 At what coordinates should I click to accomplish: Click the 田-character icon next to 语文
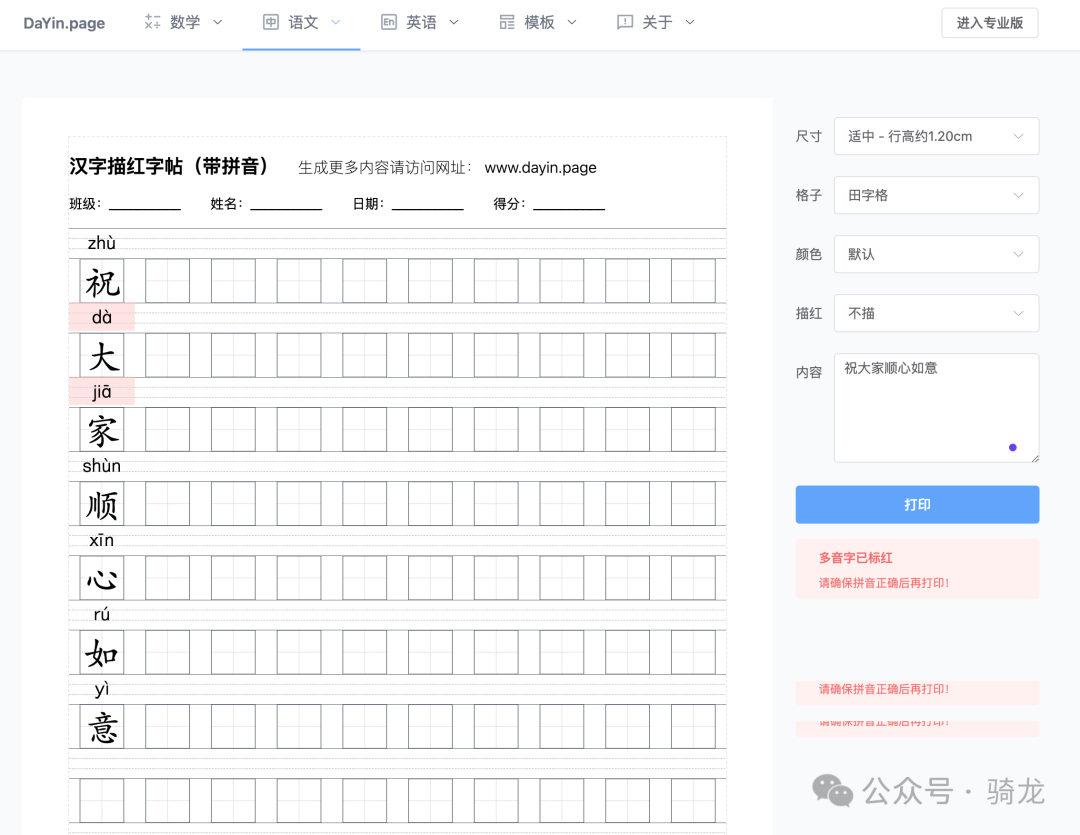pyautogui.click(x=270, y=21)
